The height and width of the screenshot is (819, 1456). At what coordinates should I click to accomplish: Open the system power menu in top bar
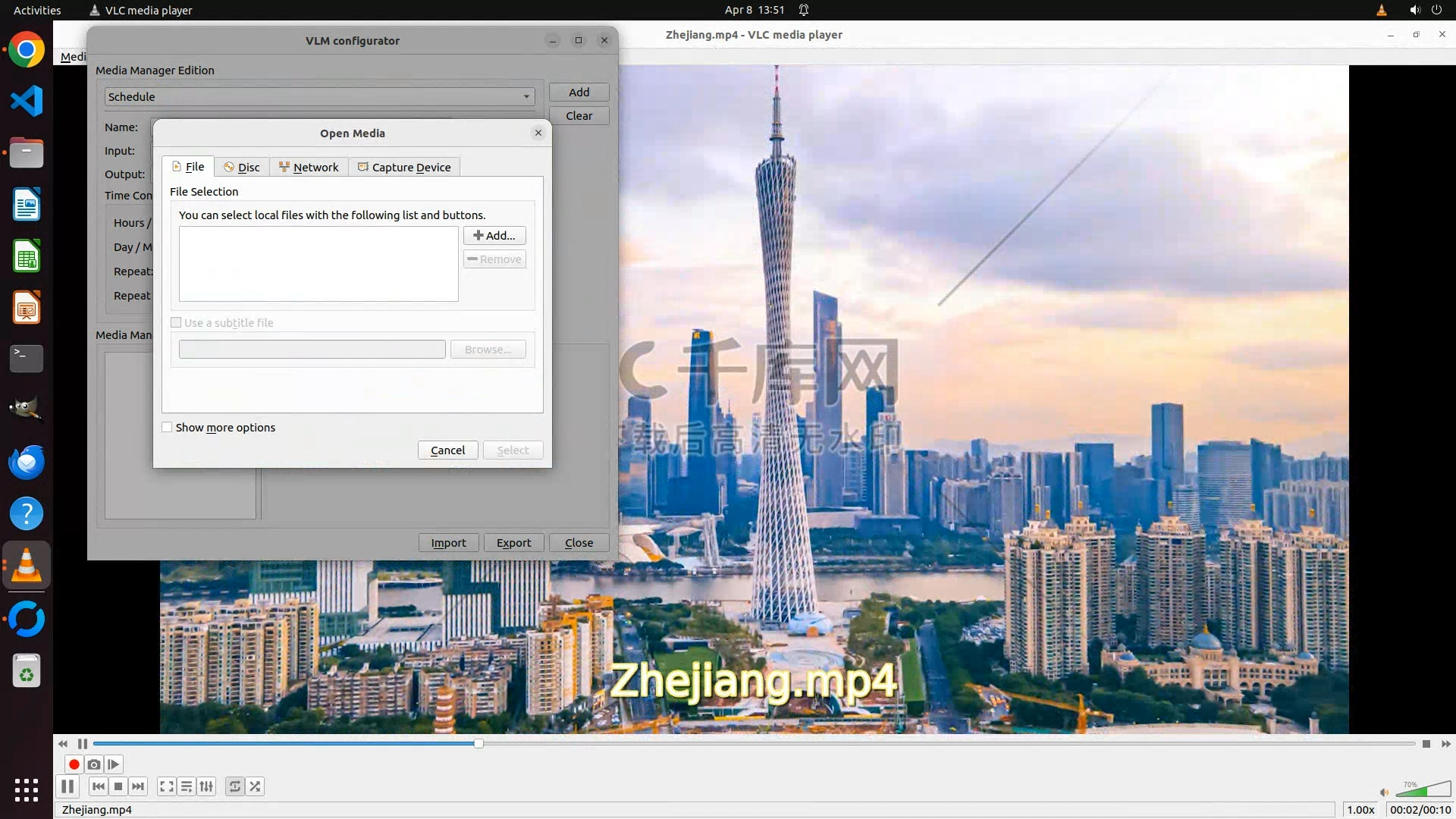tap(1436, 10)
